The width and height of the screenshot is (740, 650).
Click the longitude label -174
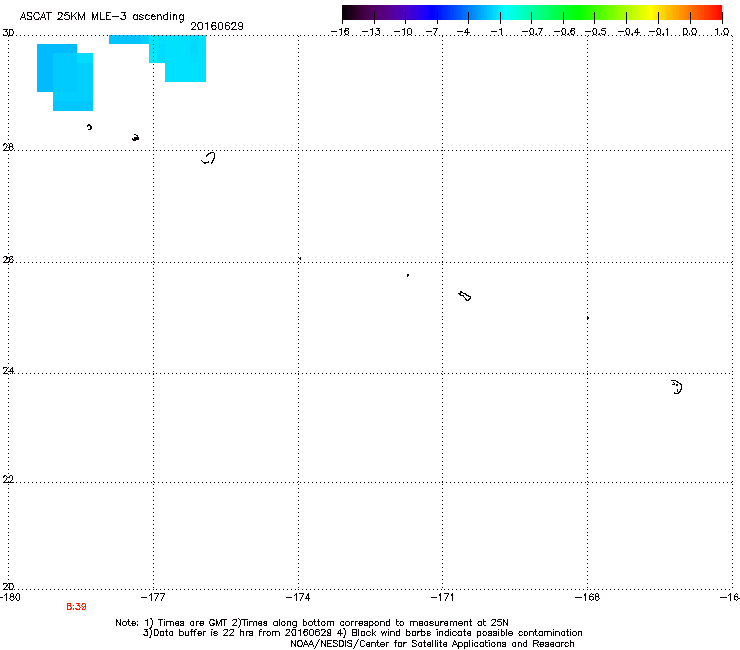[x=298, y=597]
